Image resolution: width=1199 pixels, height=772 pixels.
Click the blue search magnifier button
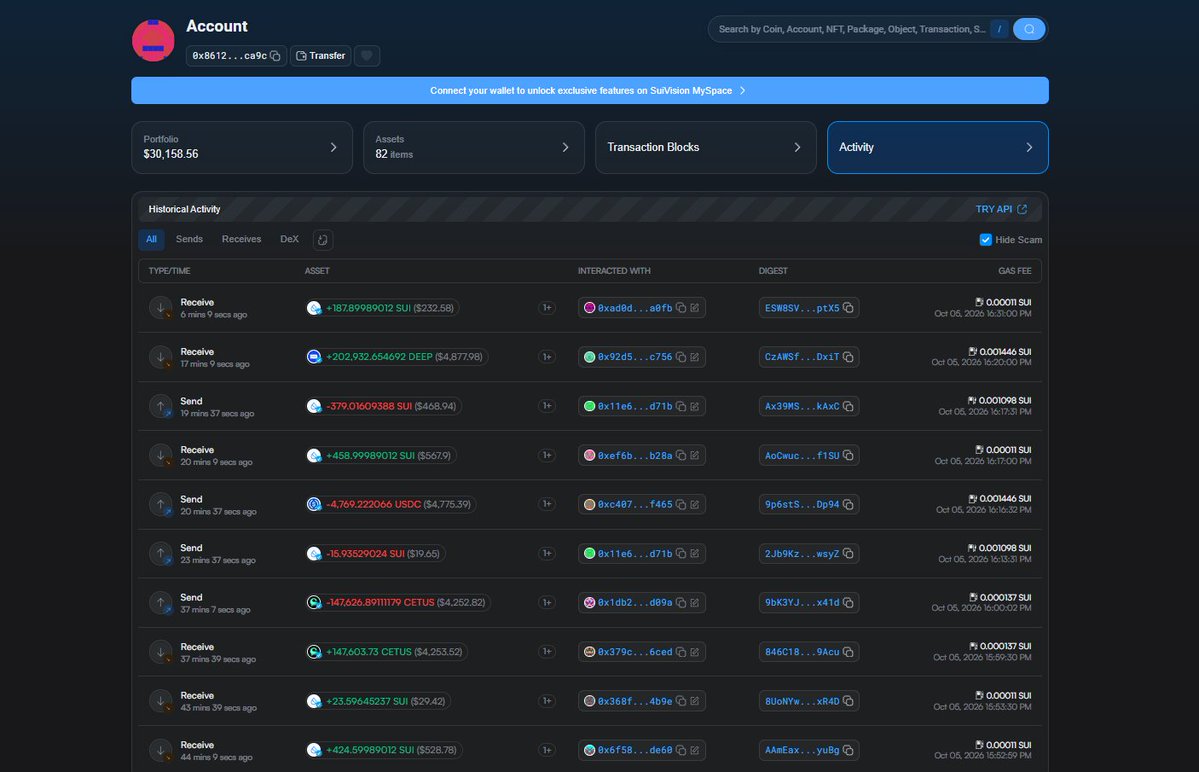pos(1028,29)
